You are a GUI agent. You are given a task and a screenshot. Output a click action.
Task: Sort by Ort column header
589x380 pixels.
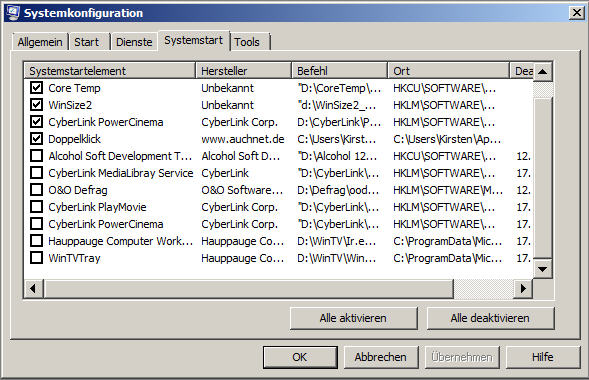(449, 71)
